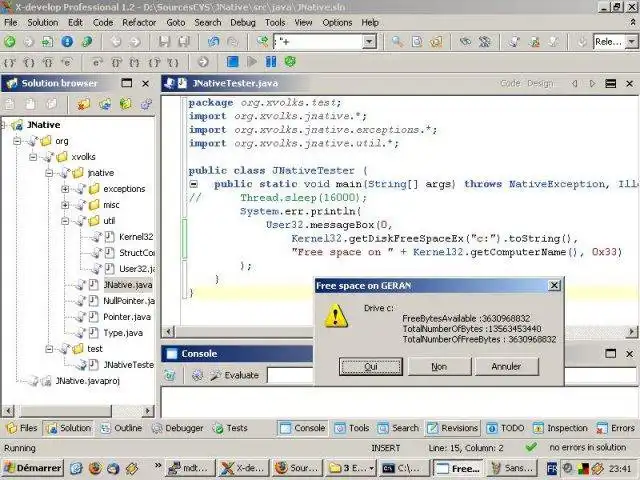
Task: Switch to C:\ command prompt taskbar item
Action: tap(404, 468)
